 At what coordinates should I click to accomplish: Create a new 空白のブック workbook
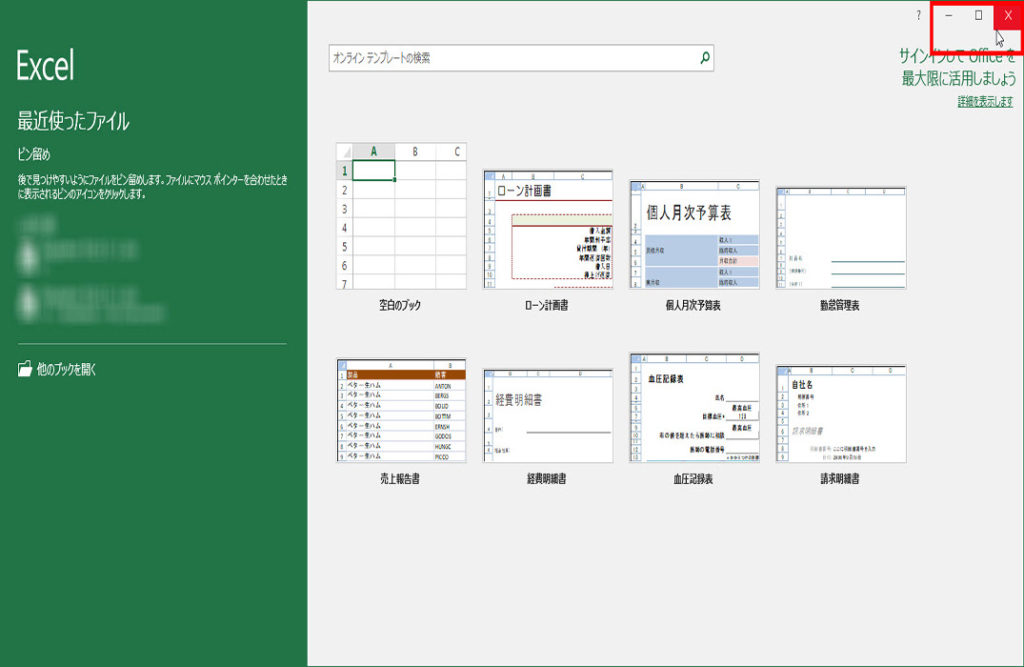401,216
